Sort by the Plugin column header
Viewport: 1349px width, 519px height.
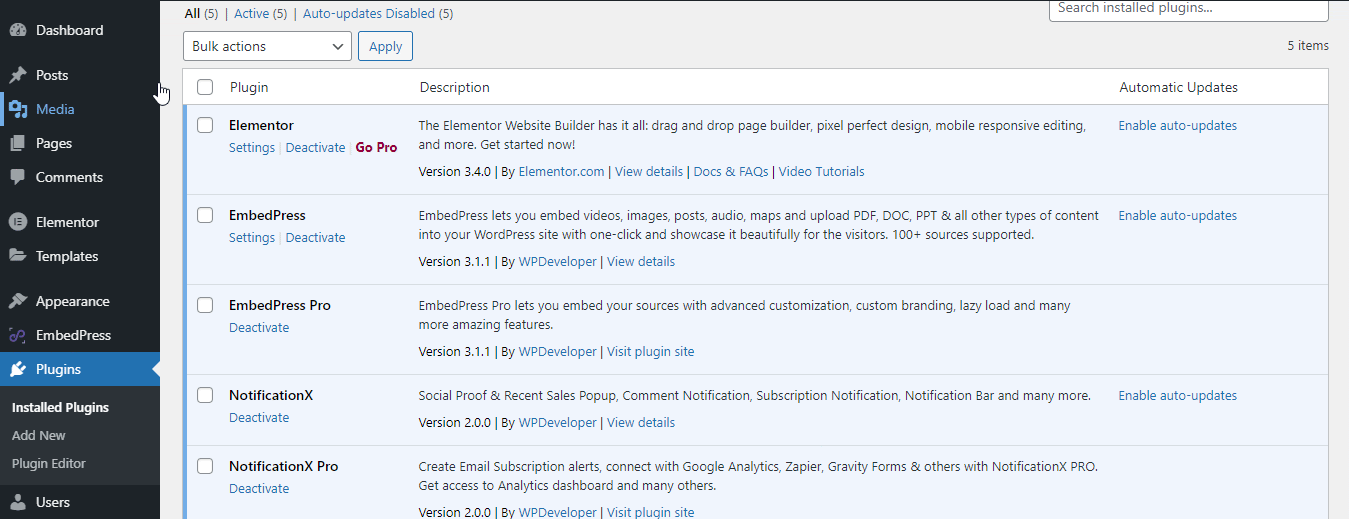(249, 87)
